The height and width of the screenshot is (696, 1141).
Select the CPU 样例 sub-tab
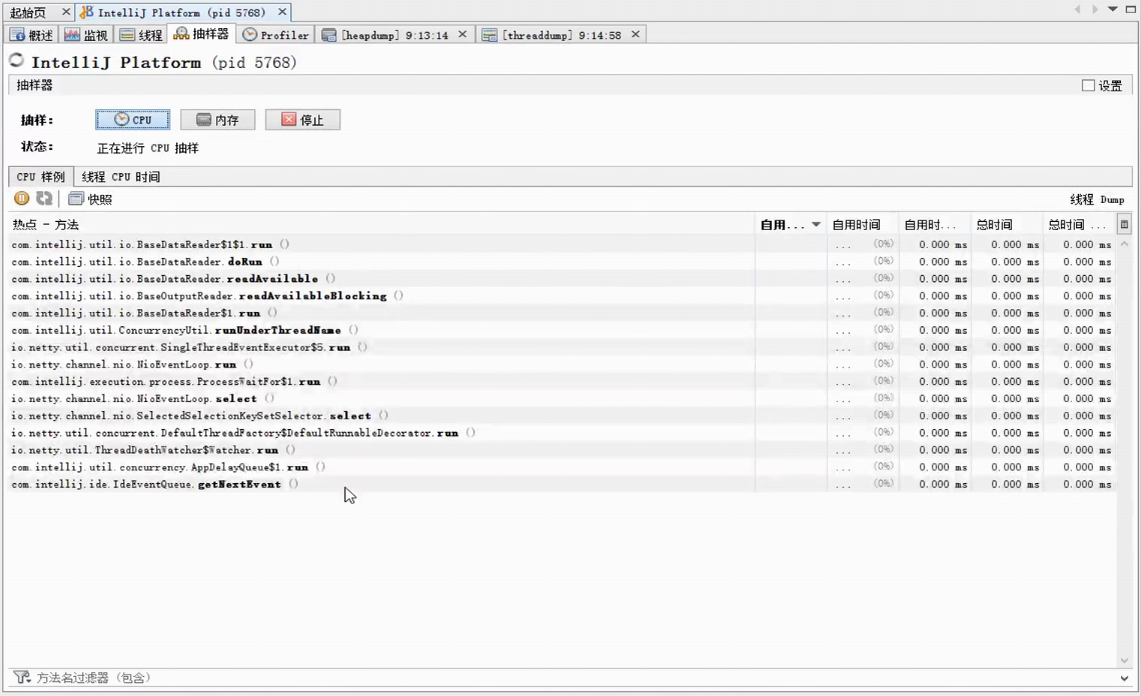coord(41,176)
